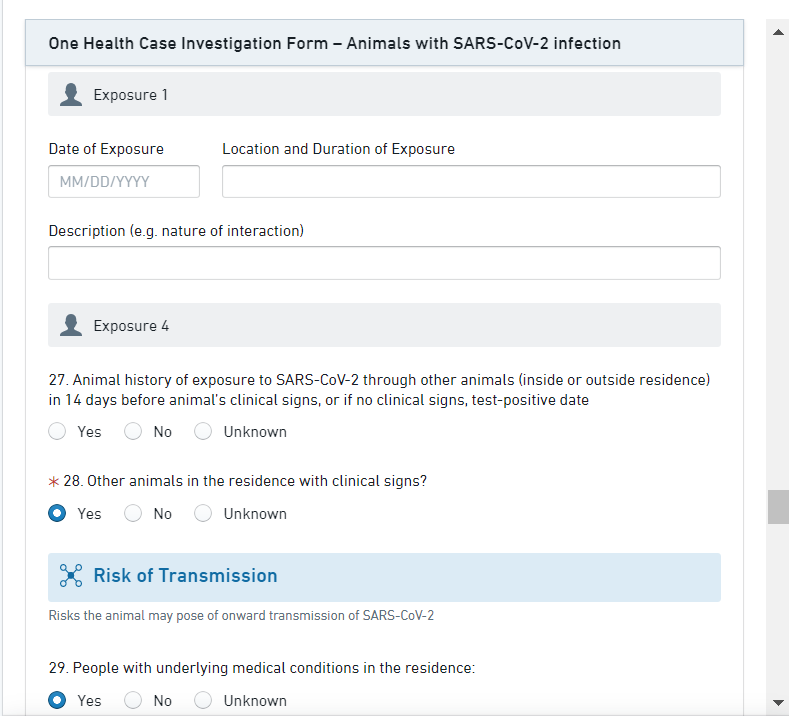This screenshot has width=789, height=716.
Task: Click the scroll up arrow
Action: pos(778,32)
